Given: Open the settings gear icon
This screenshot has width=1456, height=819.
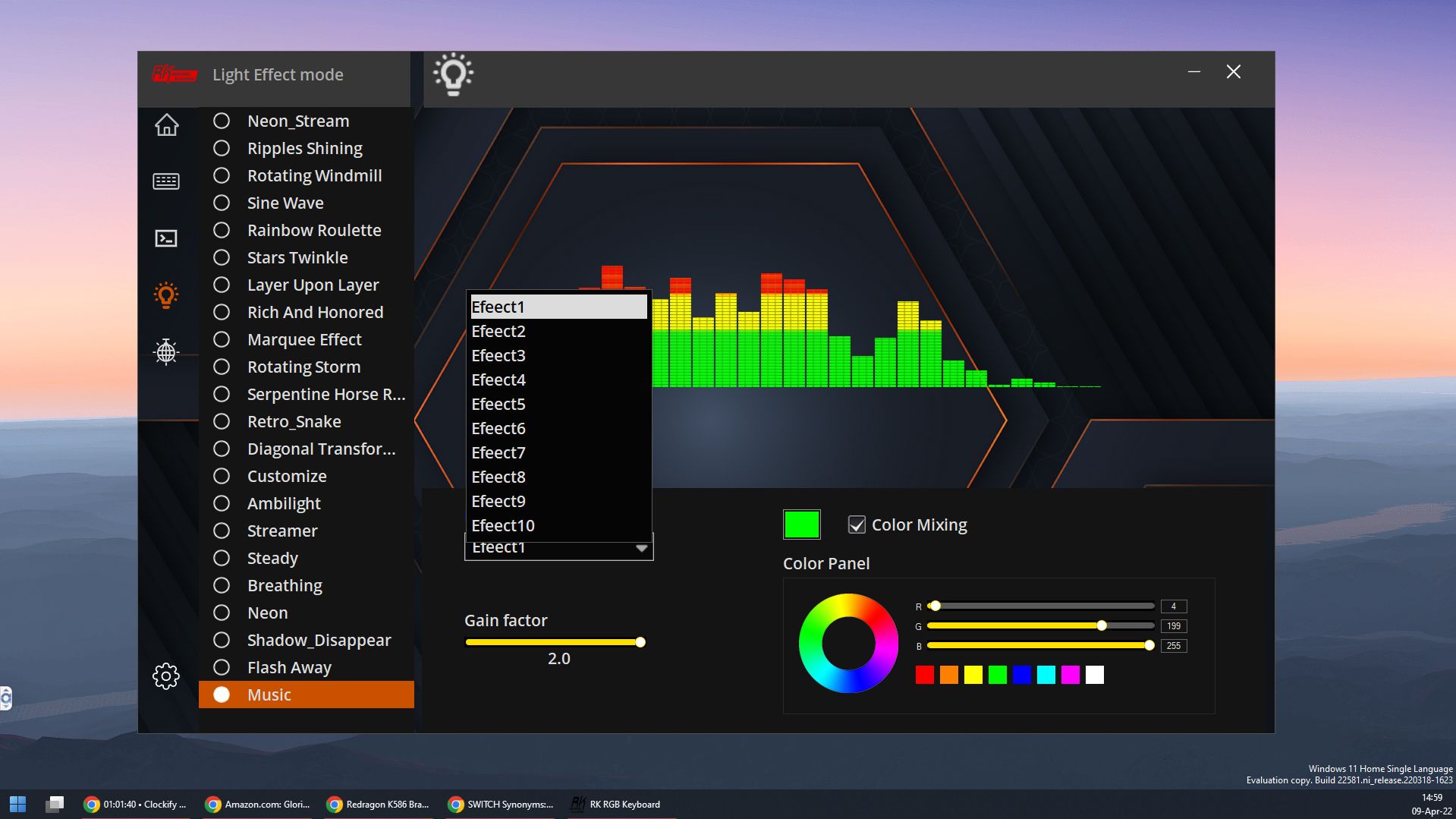Looking at the screenshot, I should pos(166,676).
